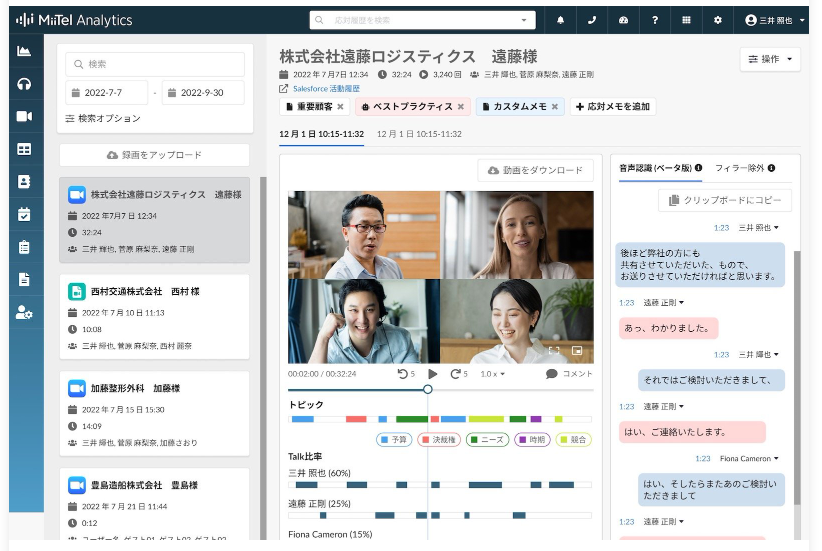Screen dimensions: 822x551
Task: Enable picture-in-picture on the video
Action: point(577,350)
